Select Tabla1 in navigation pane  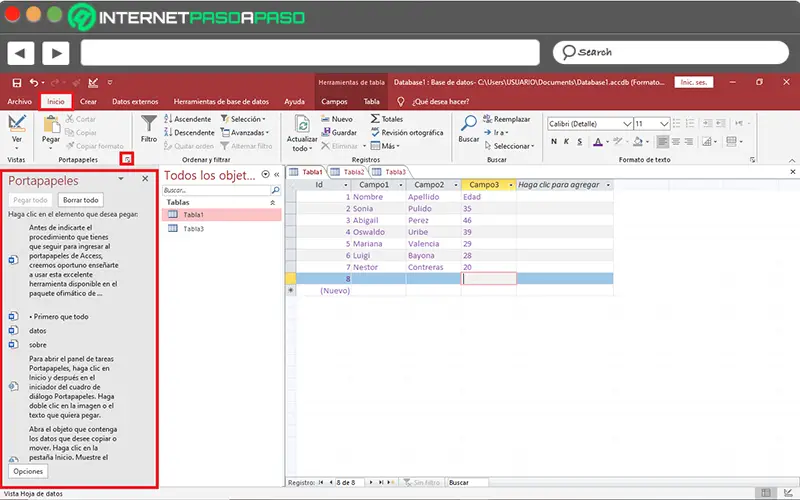click(x=221, y=215)
